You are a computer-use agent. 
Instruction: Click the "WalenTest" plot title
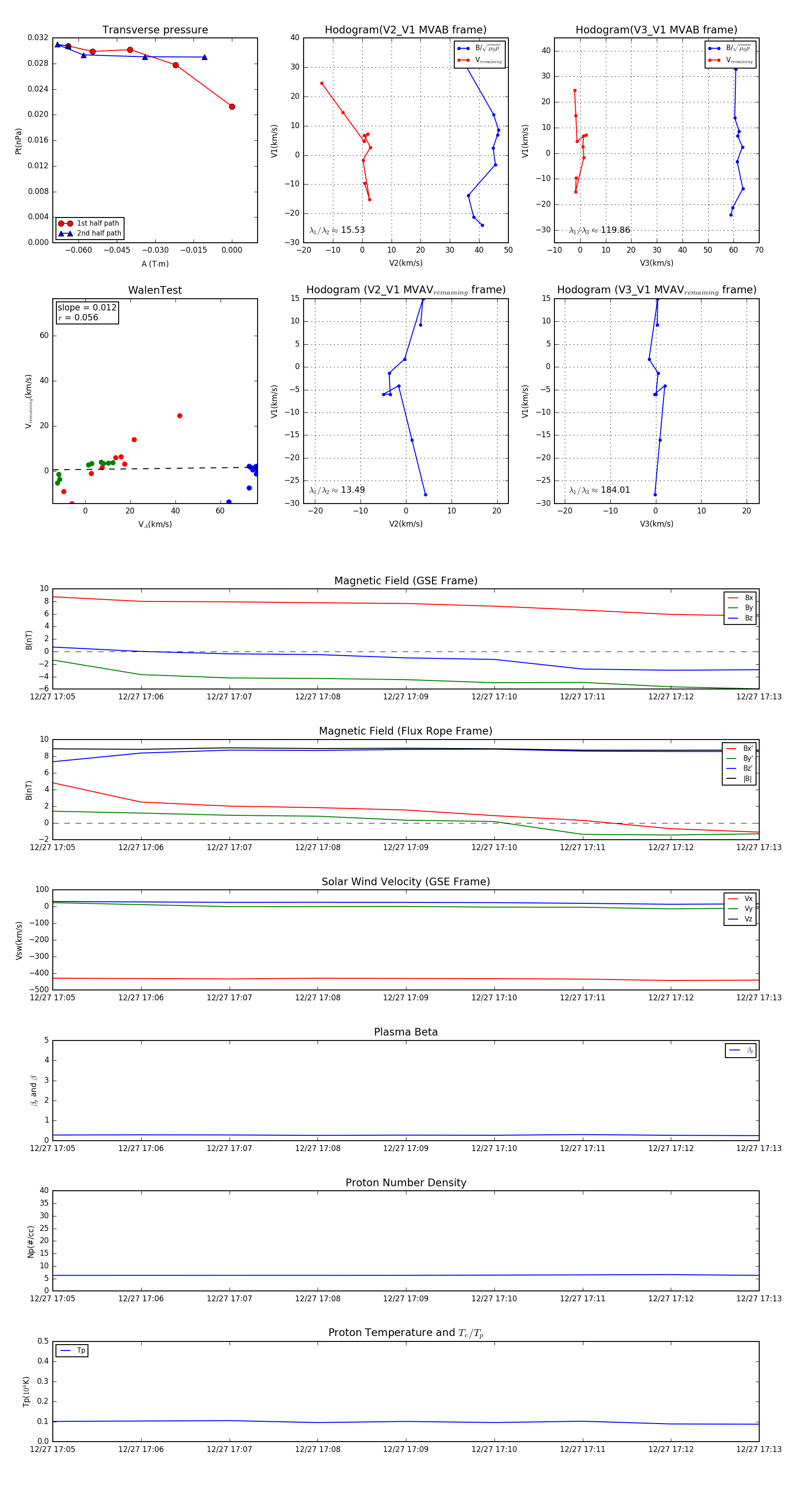point(155,290)
